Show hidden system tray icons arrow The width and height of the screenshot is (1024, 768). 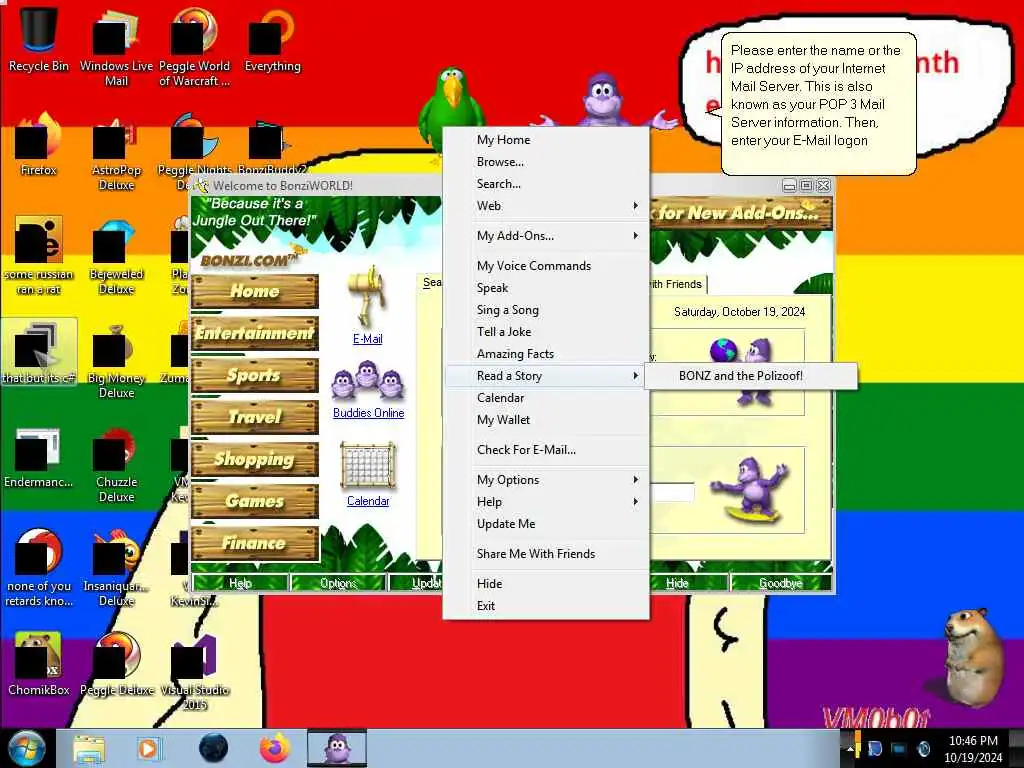(x=850, y=749)
